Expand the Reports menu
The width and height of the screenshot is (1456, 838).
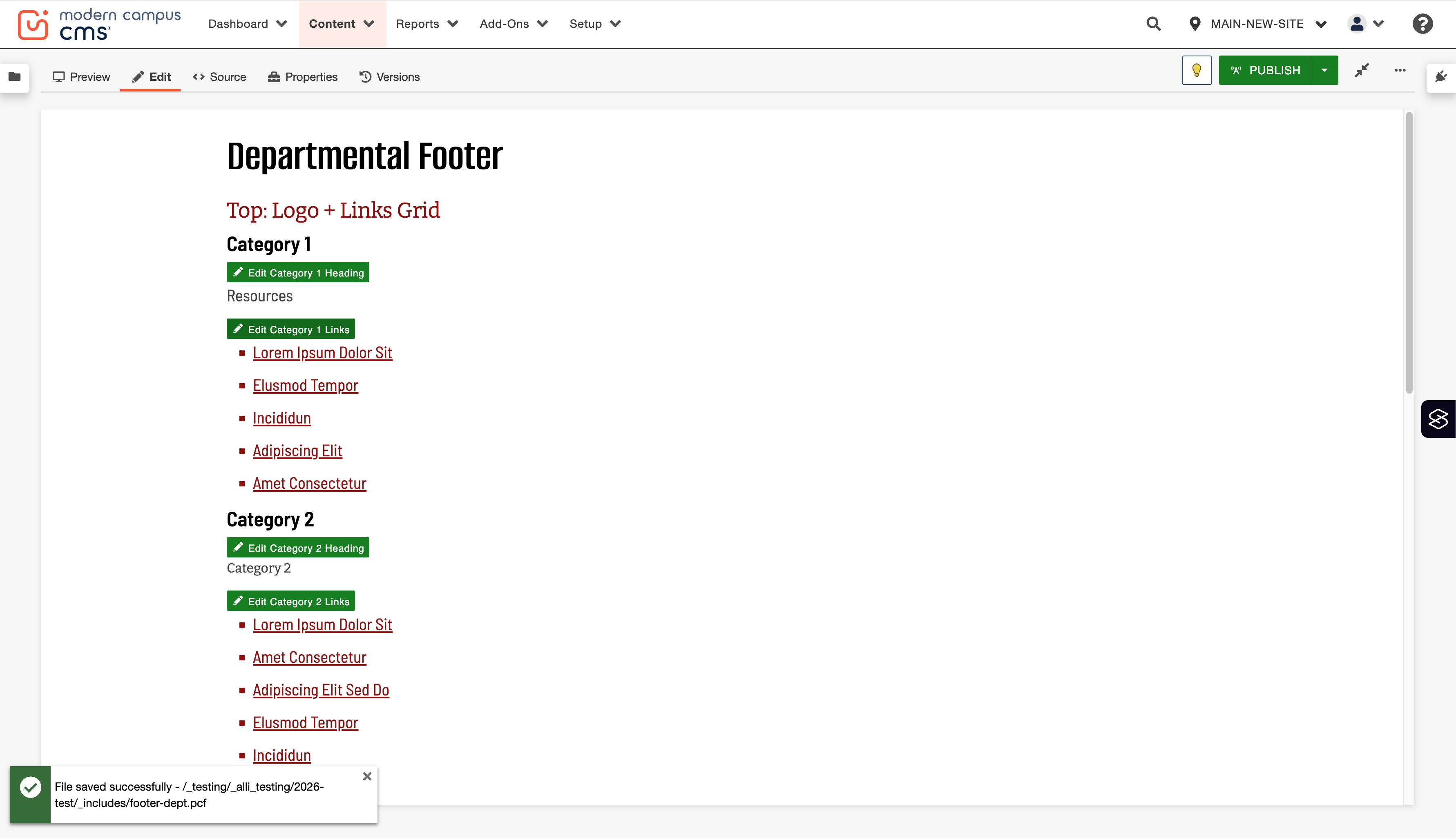427,24
